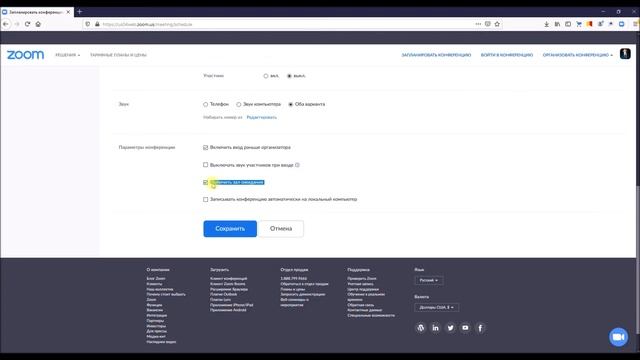Click info icon beside mute participants option
640x360 pixels.
click(x=297, y=165)
